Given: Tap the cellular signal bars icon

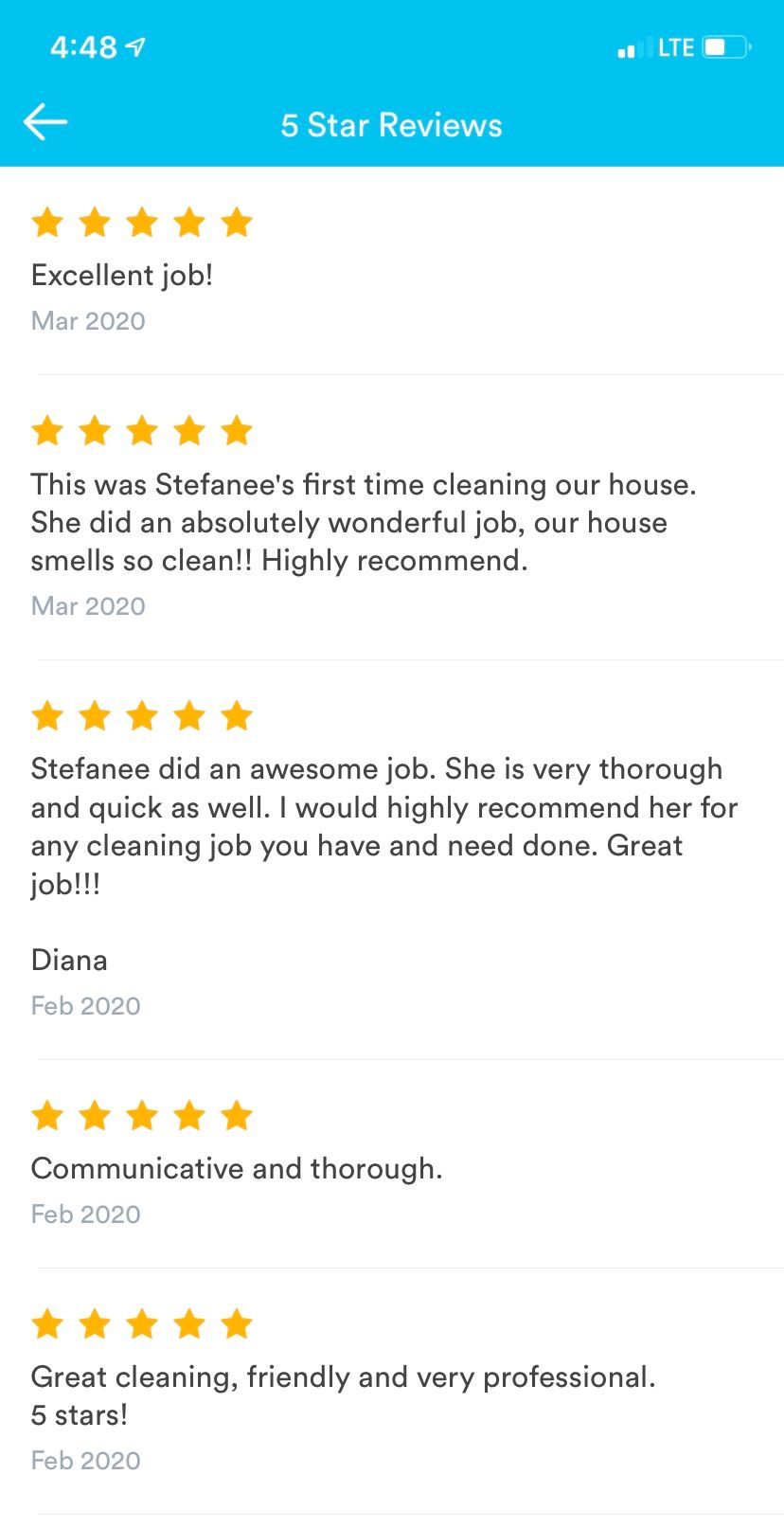Looking at the screenshot, I should coord(633,48).
